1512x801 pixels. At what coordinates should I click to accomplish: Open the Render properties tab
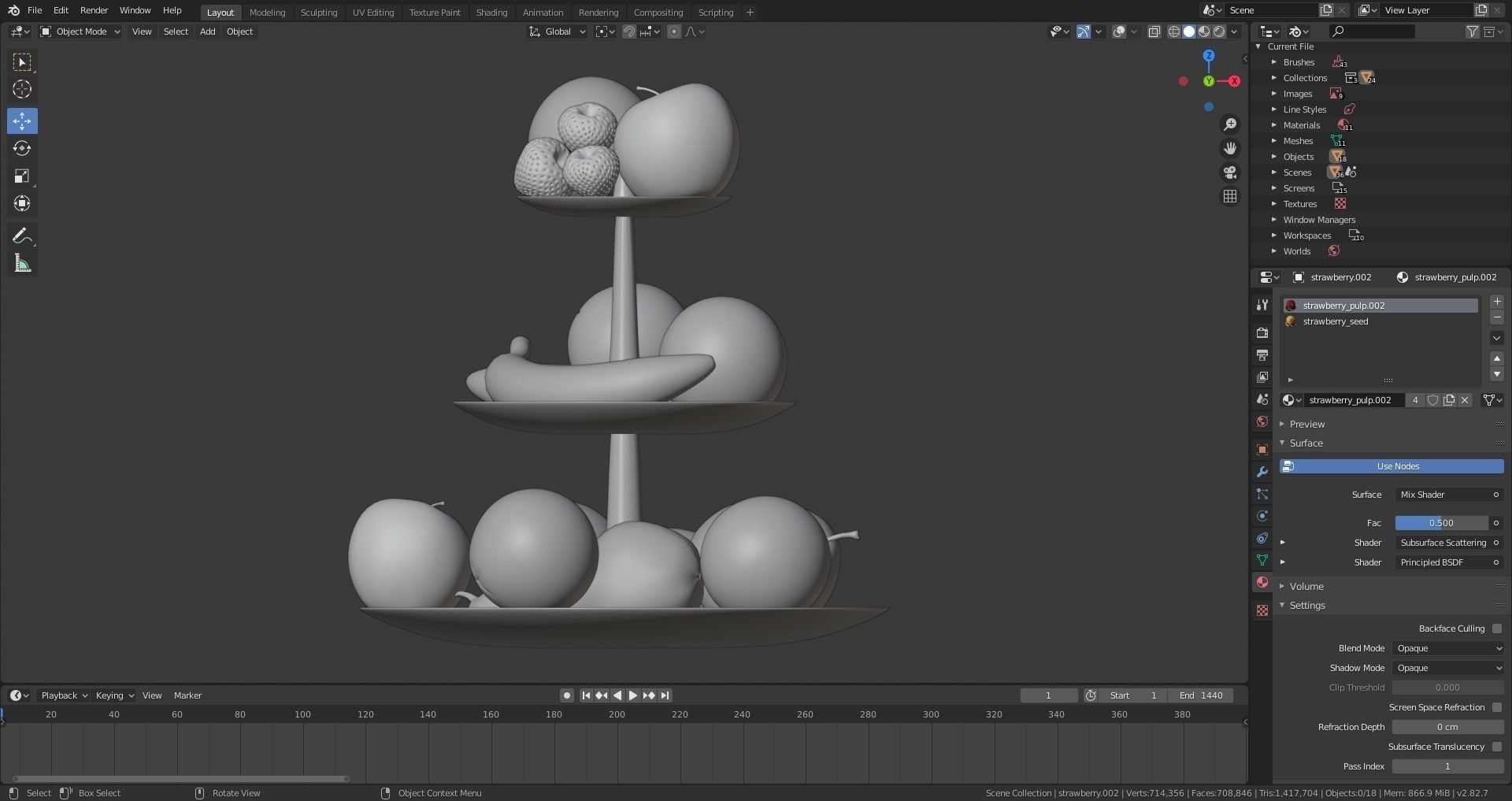(x=1262, y=333)
